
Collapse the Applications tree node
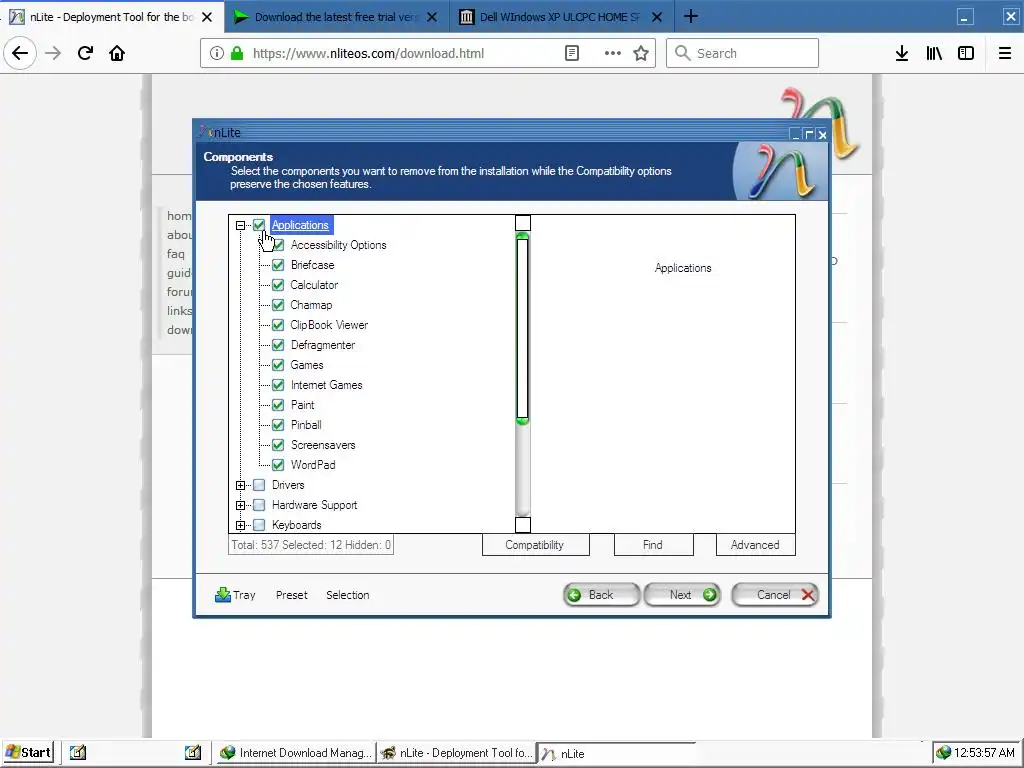[x=240, y=225]
